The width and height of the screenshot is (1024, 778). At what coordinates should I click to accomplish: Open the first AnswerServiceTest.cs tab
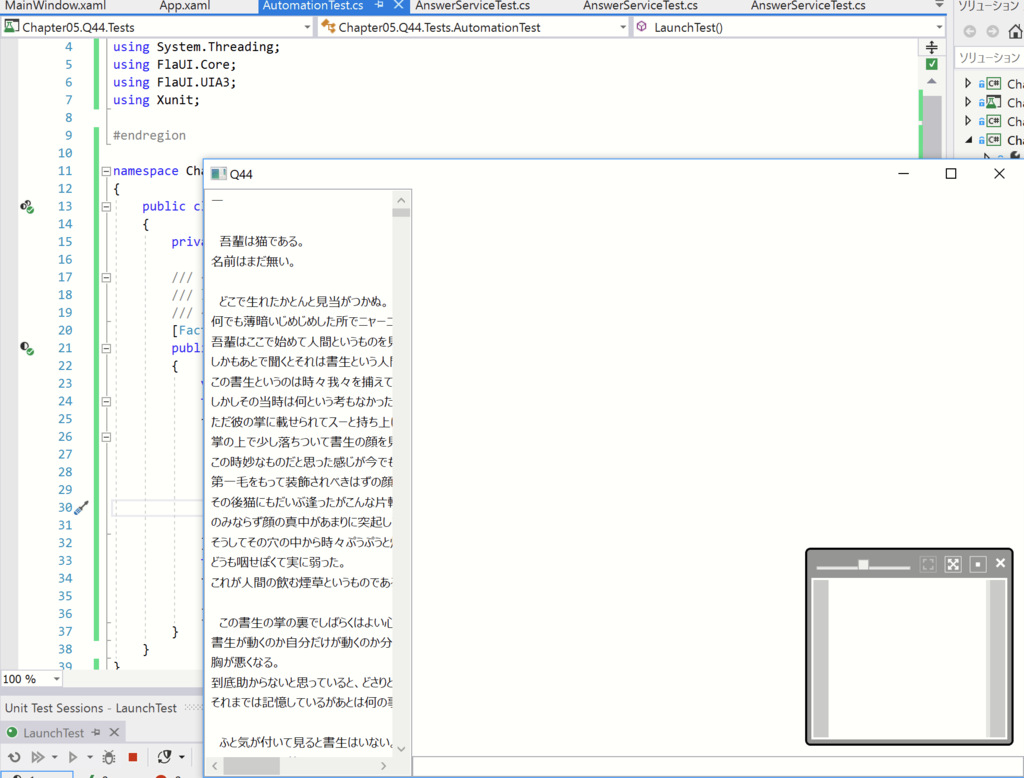click(x=472, y=5)
